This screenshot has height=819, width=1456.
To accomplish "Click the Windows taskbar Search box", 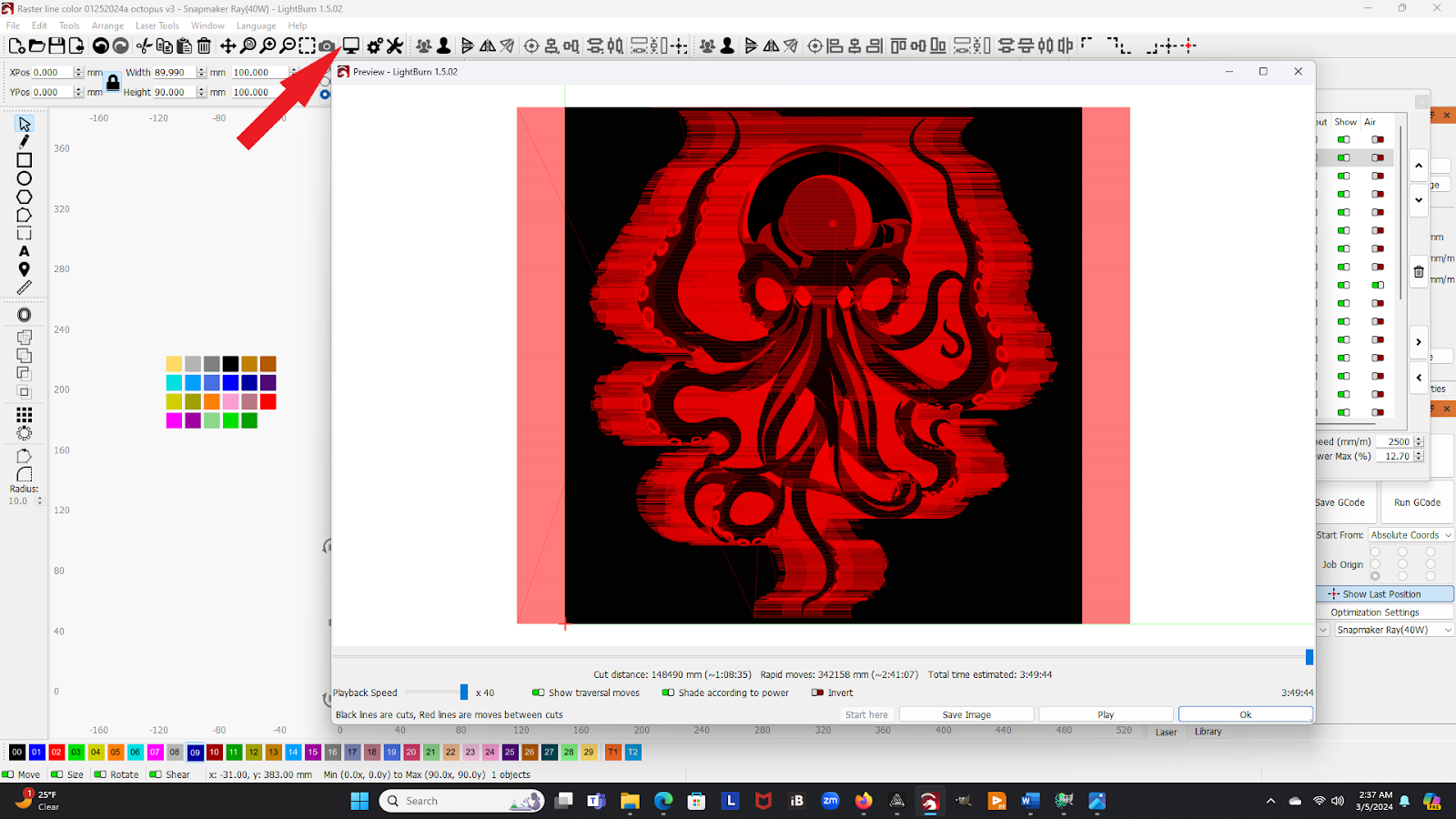I will coord(462,801).
